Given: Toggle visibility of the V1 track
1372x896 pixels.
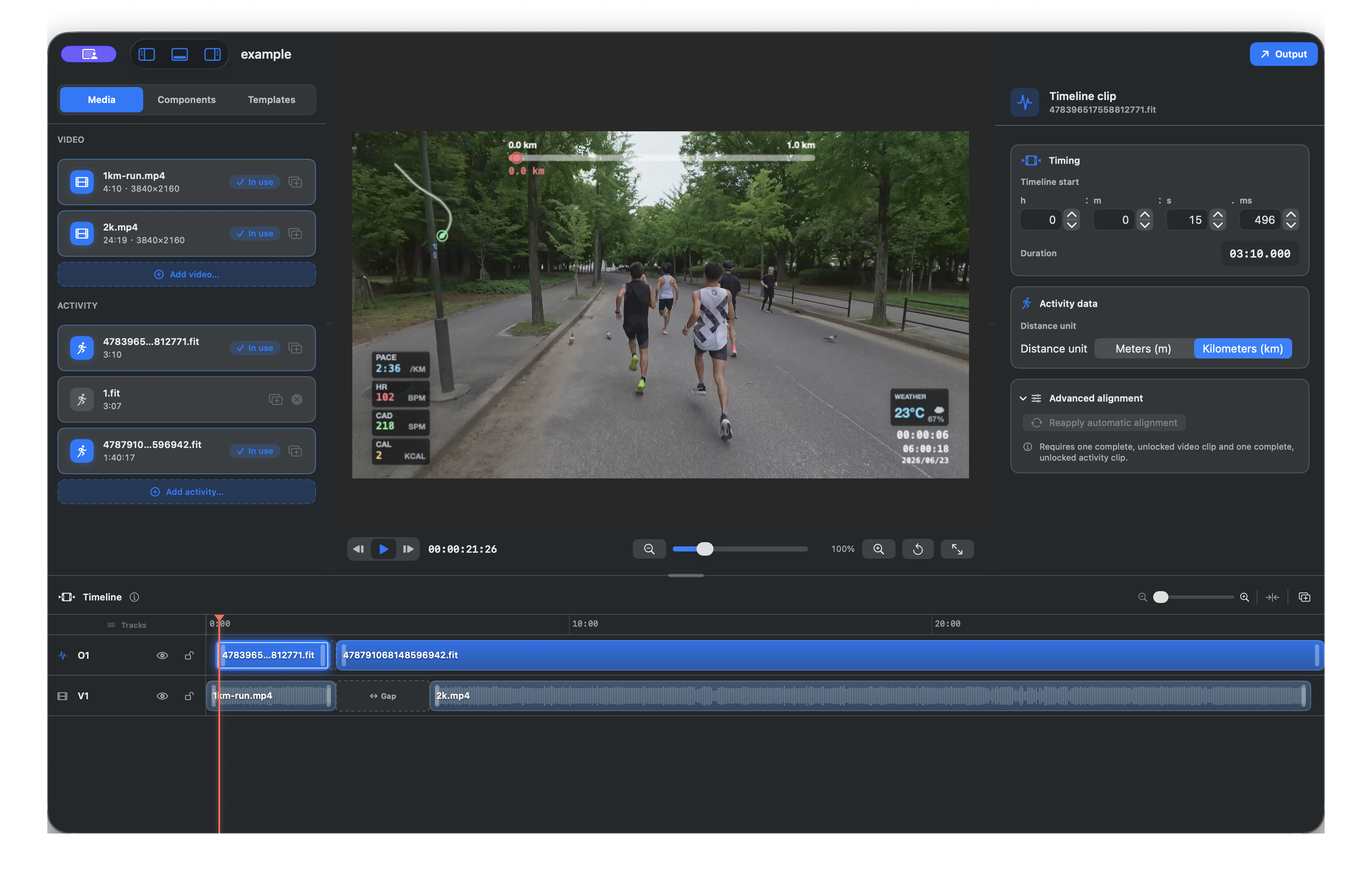Looking at the screenshot, I should 163,696.
